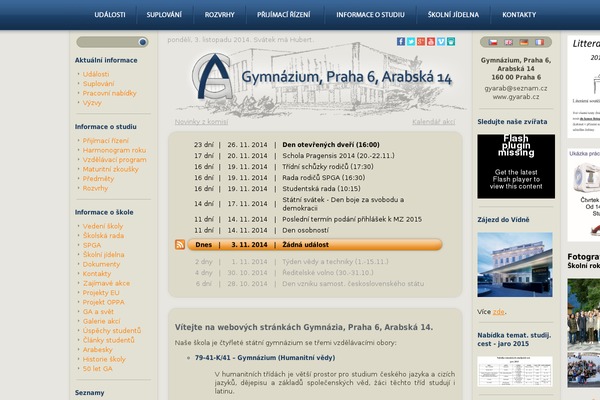Viewport: 600px width, 400px height.
Task: Open the Twitter social icon
Action: pyautogui.click(x=411, y=41)
